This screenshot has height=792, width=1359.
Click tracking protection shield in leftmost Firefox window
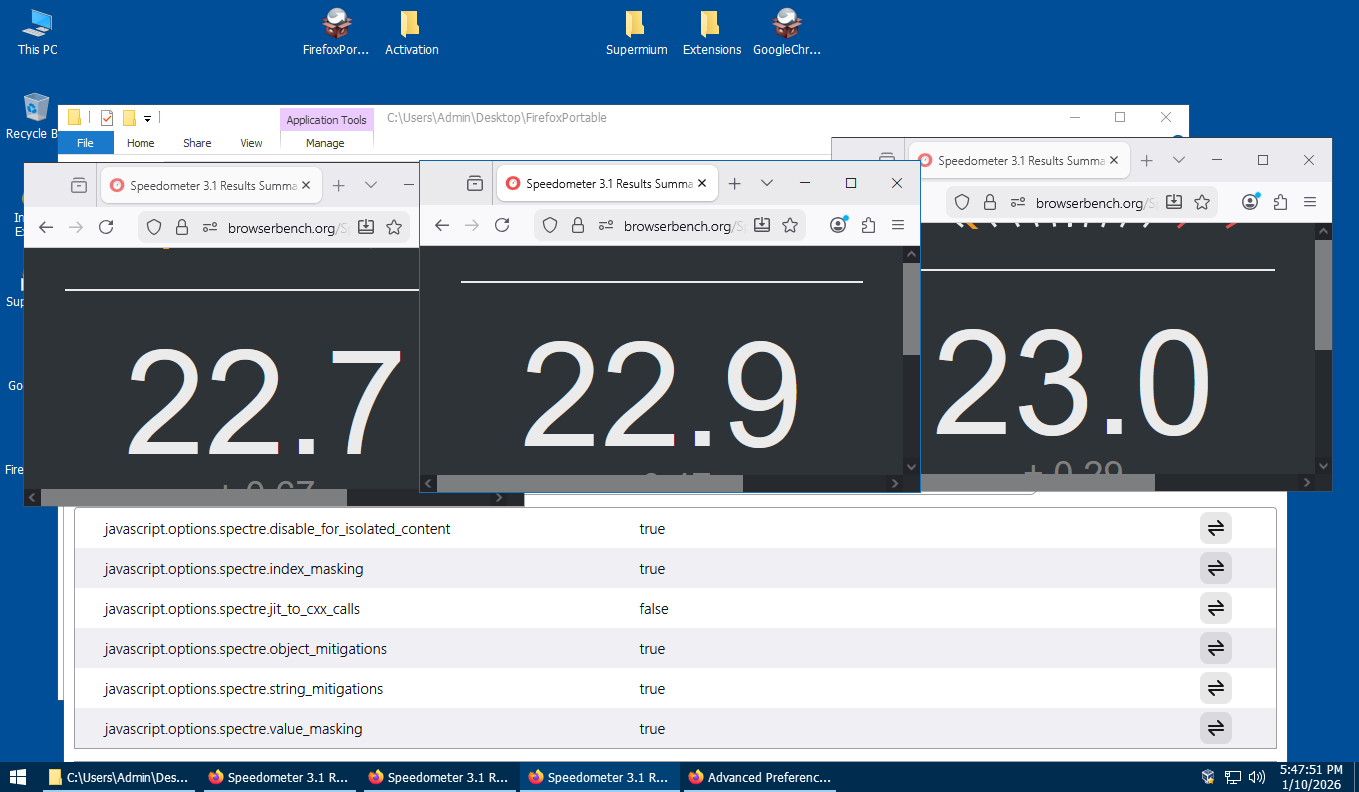154,227
